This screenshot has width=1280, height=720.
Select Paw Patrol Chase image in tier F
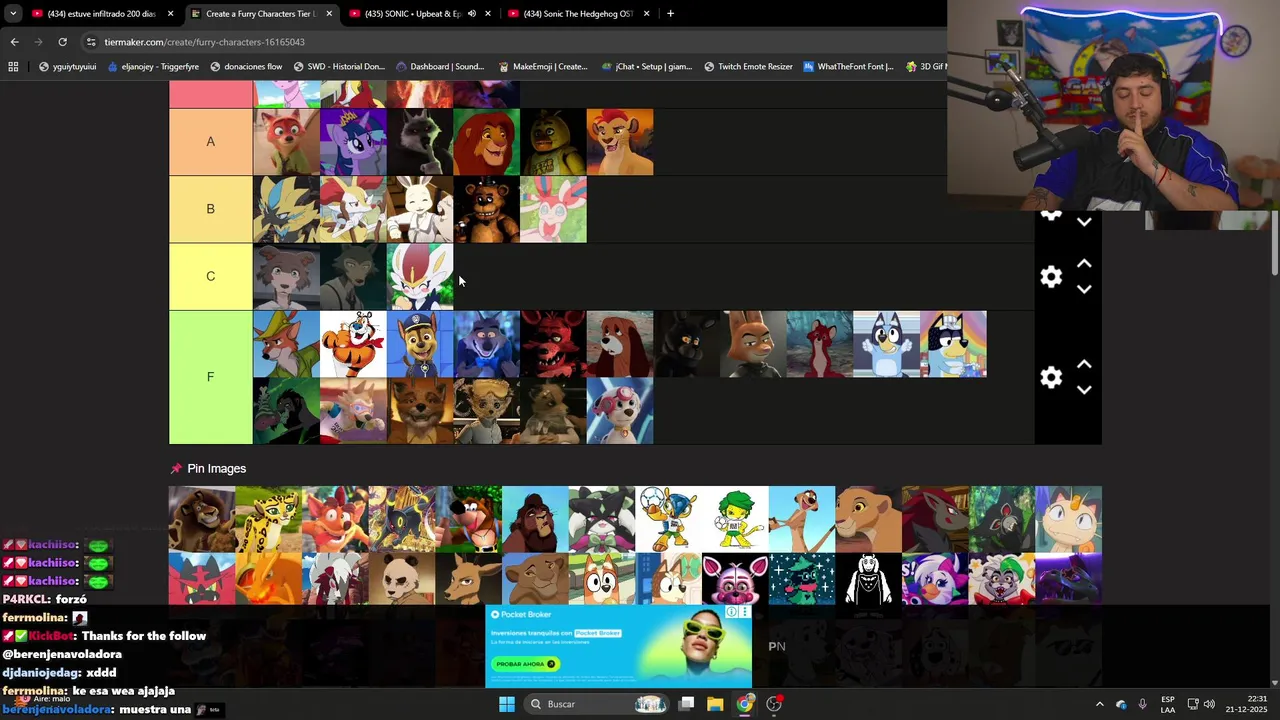420,344
